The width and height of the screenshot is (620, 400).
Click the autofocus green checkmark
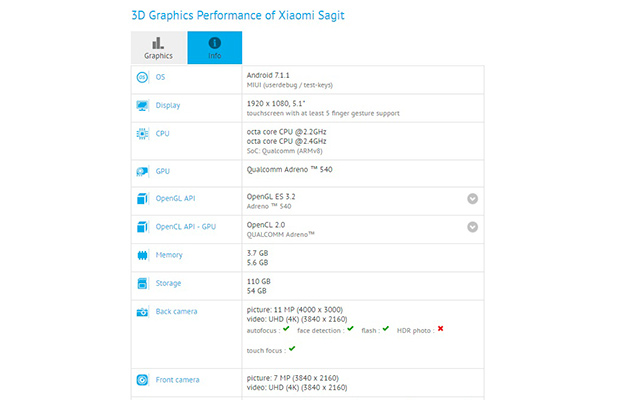pyautogui.click(x=285, y=328)
